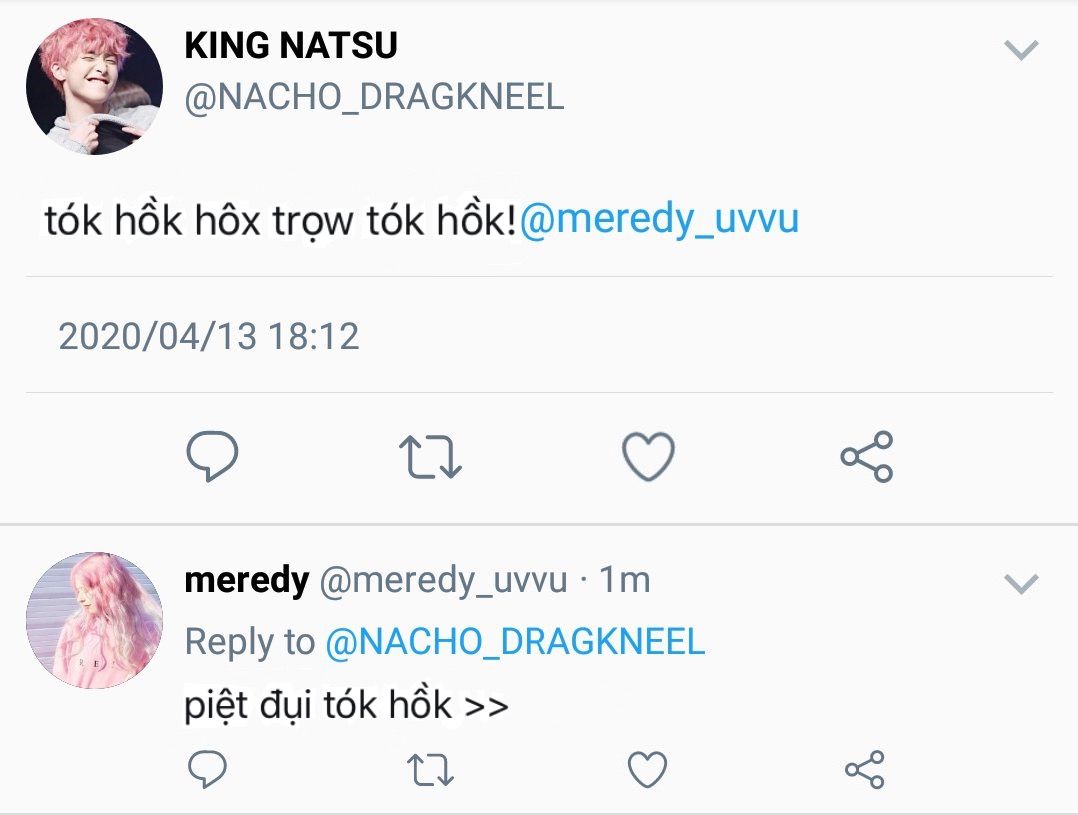
Task: Open options chevron on KING NATSU's tweet
Action: pos(1021,50)
